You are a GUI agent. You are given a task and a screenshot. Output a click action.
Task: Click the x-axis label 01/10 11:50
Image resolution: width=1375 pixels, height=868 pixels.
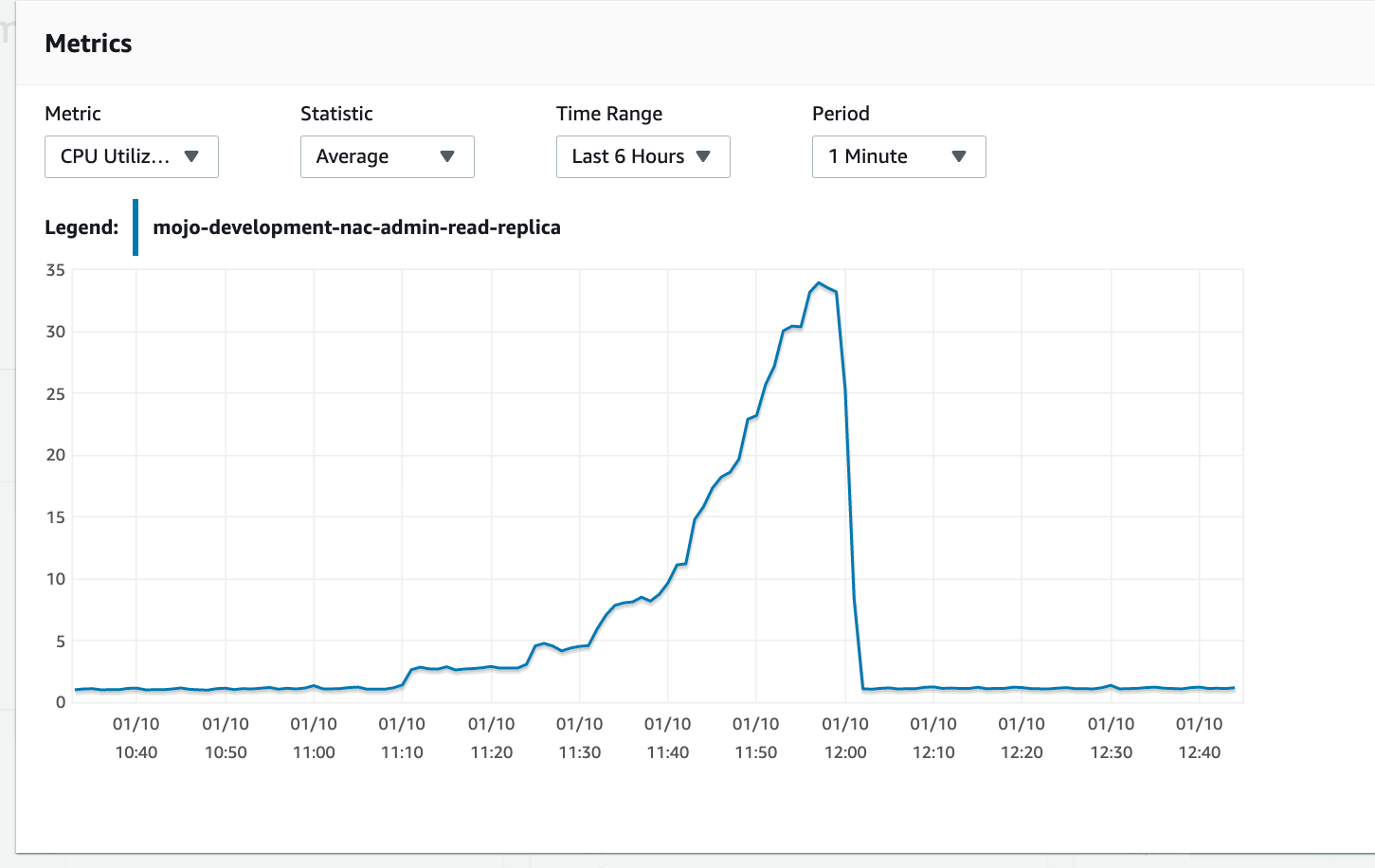pos(756,738)
